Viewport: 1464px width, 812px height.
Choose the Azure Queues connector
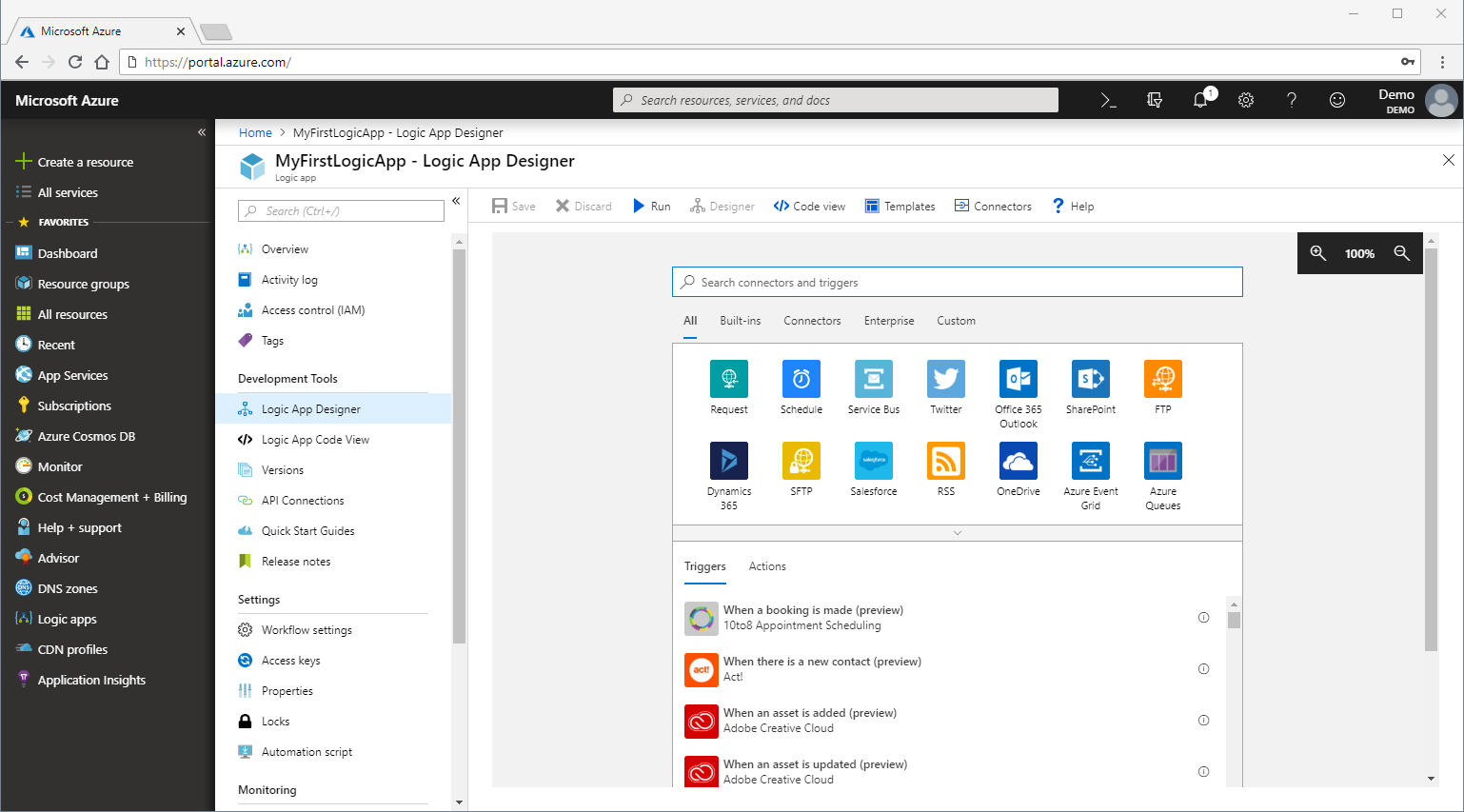point(1163,461)
